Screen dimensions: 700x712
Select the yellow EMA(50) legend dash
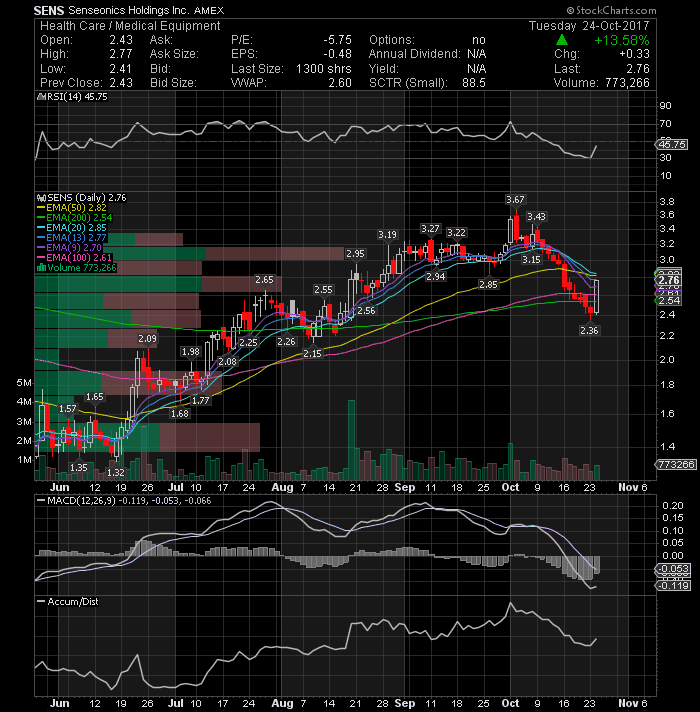pos(41,208)
